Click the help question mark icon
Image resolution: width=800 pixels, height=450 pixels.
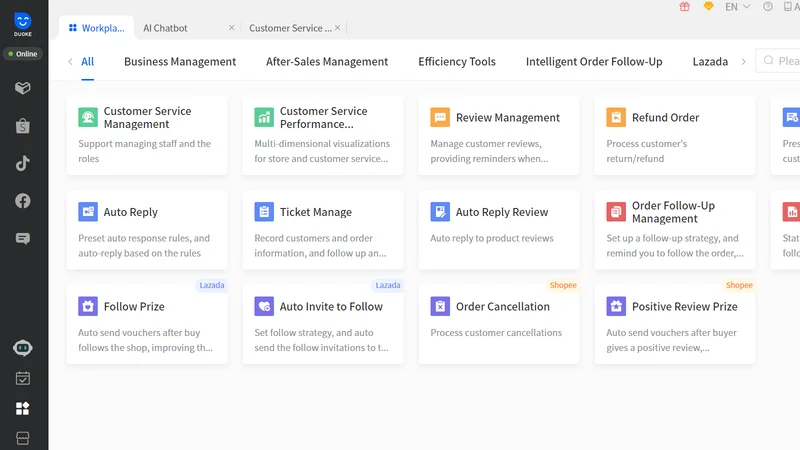(x=767, y=7)
